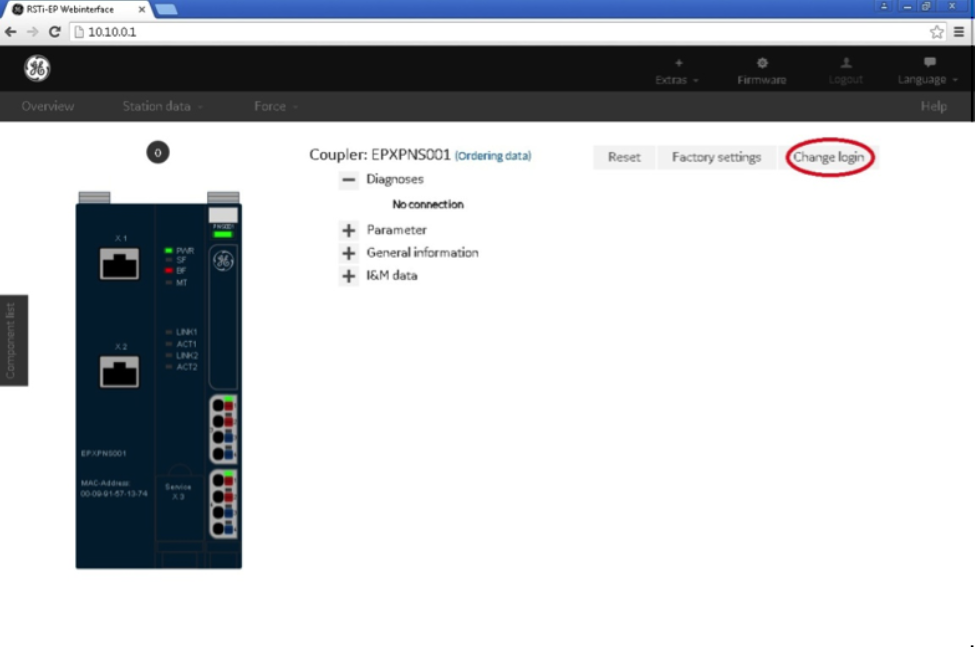The image size is (975, 647).
Task: Bookmark this page with the star icon
Action: click(x=936, y=32)
